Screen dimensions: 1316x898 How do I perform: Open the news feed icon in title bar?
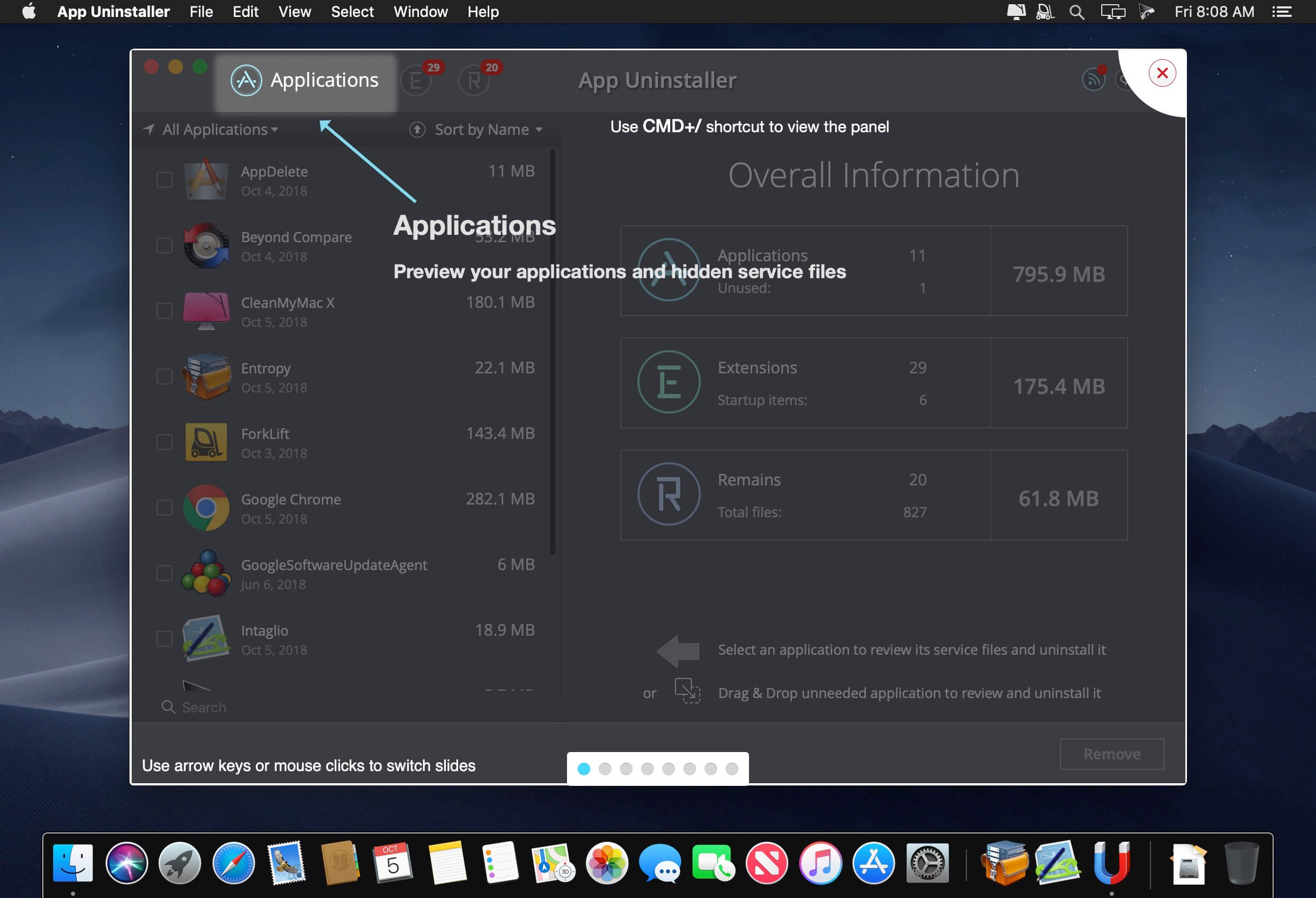1093,79
